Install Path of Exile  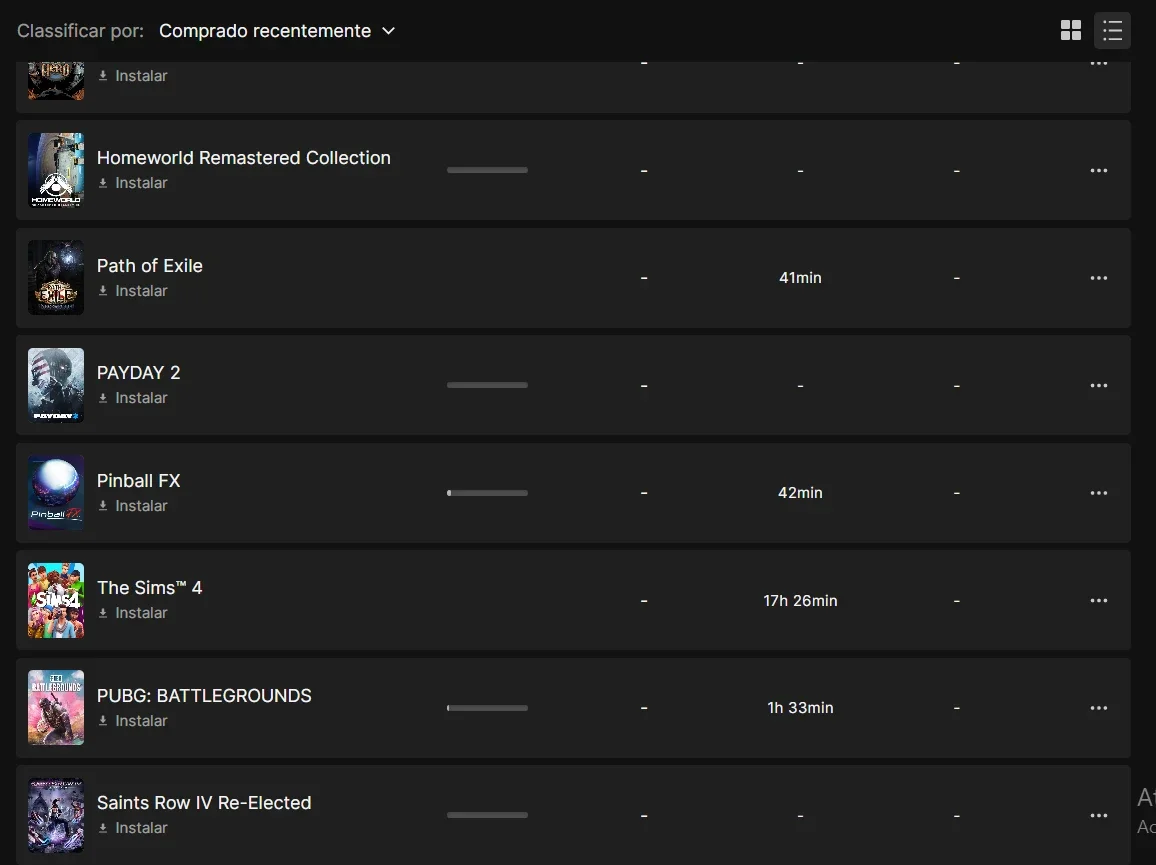tap(133, 291)
